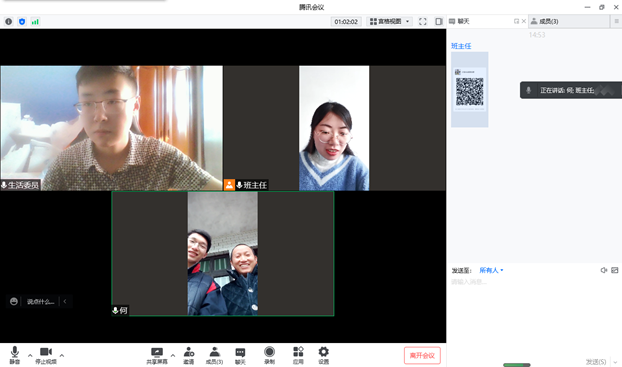Minimize the 腾讯会议 window

point(587,7)
